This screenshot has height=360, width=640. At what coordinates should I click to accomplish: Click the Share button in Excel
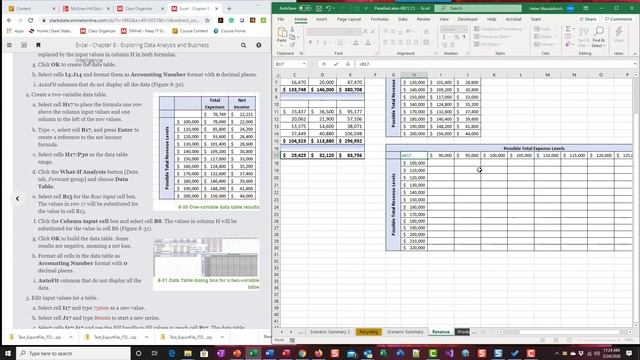[588, 19]
